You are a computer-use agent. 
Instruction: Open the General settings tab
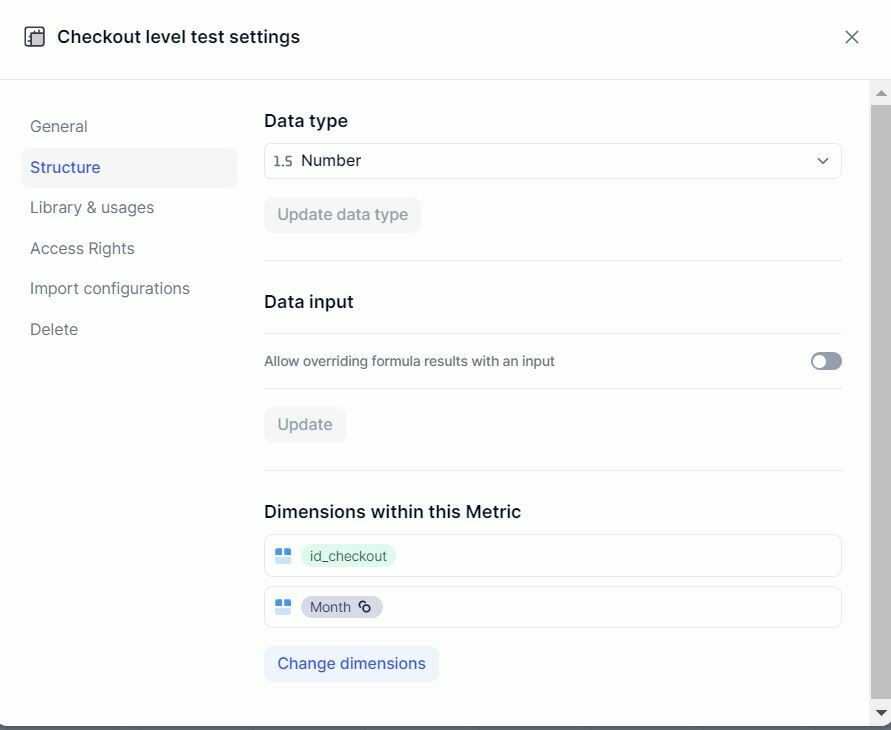59,127
